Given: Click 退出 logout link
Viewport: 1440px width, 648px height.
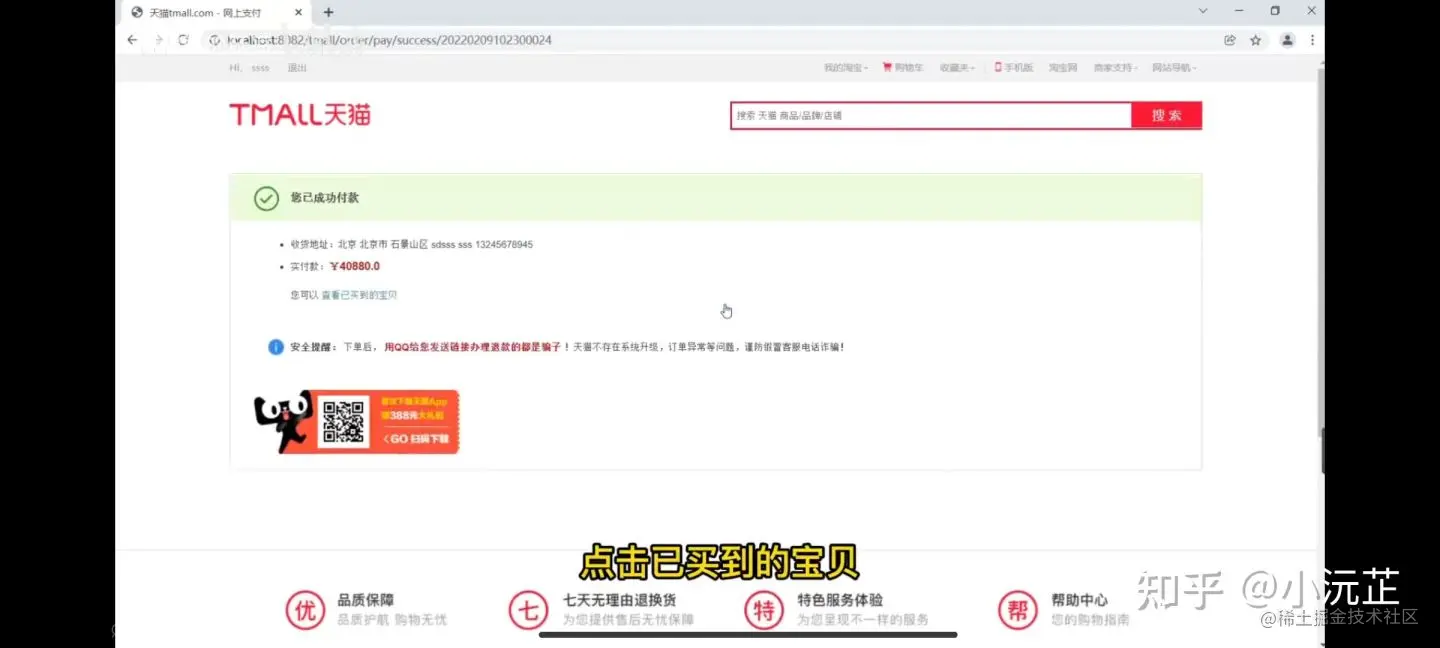Looking at the screenshot, I should tap(297, 68).
